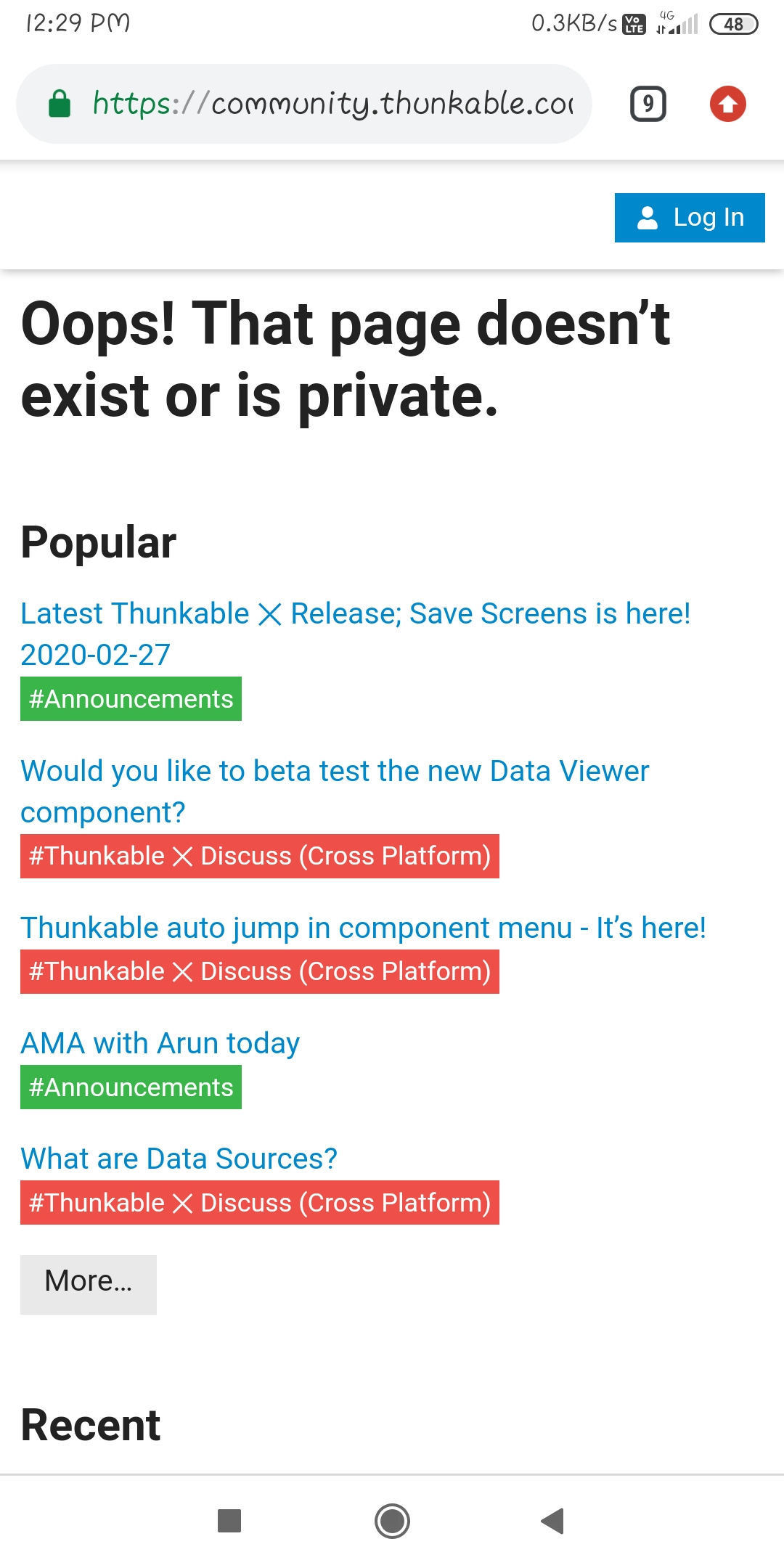Open Thunkable auto jump in component menu
Image resolution: width=784 pixels, height=1568 pixels.
coord(363,928)
